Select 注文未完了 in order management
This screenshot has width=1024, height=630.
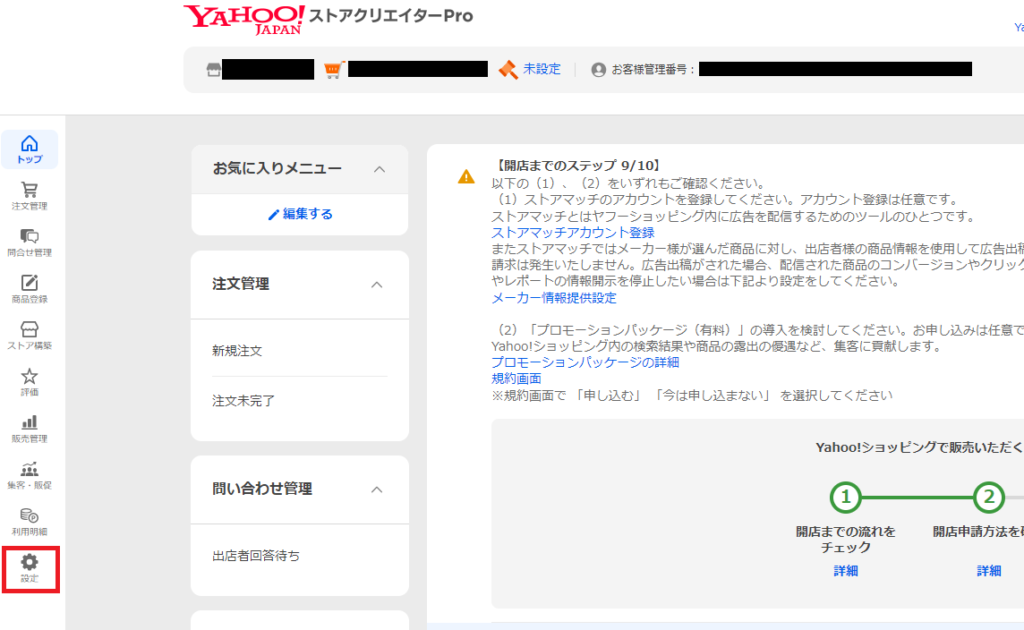(x=243, y=401)
